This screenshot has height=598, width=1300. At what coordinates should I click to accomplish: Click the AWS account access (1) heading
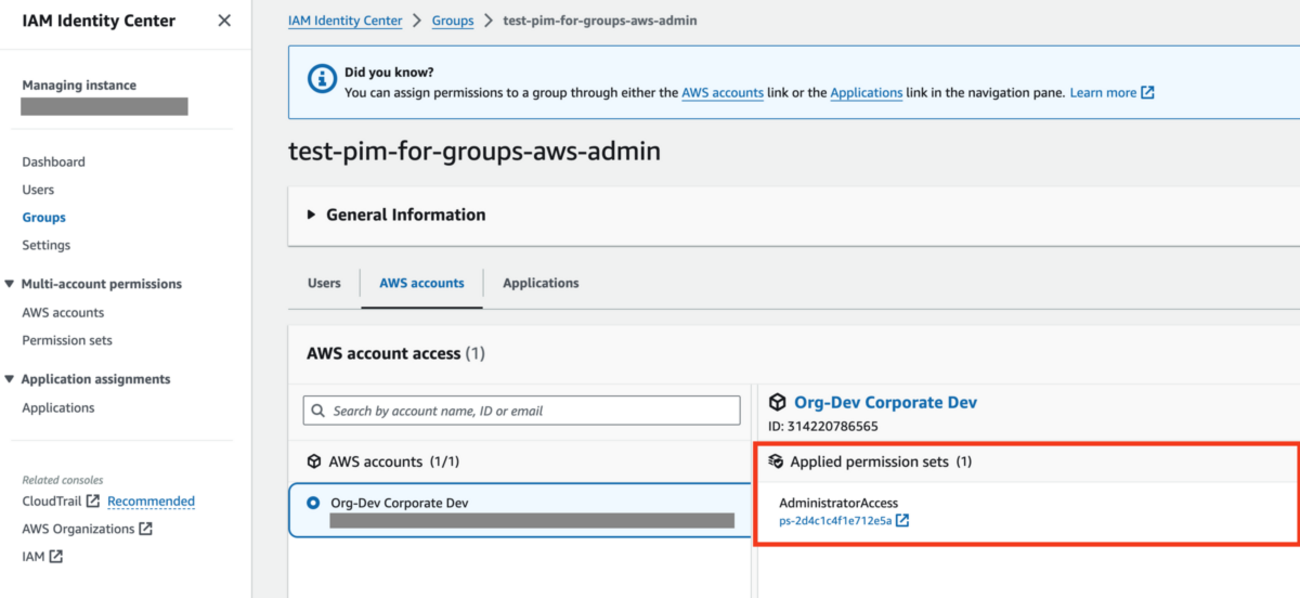coord(396,354)
